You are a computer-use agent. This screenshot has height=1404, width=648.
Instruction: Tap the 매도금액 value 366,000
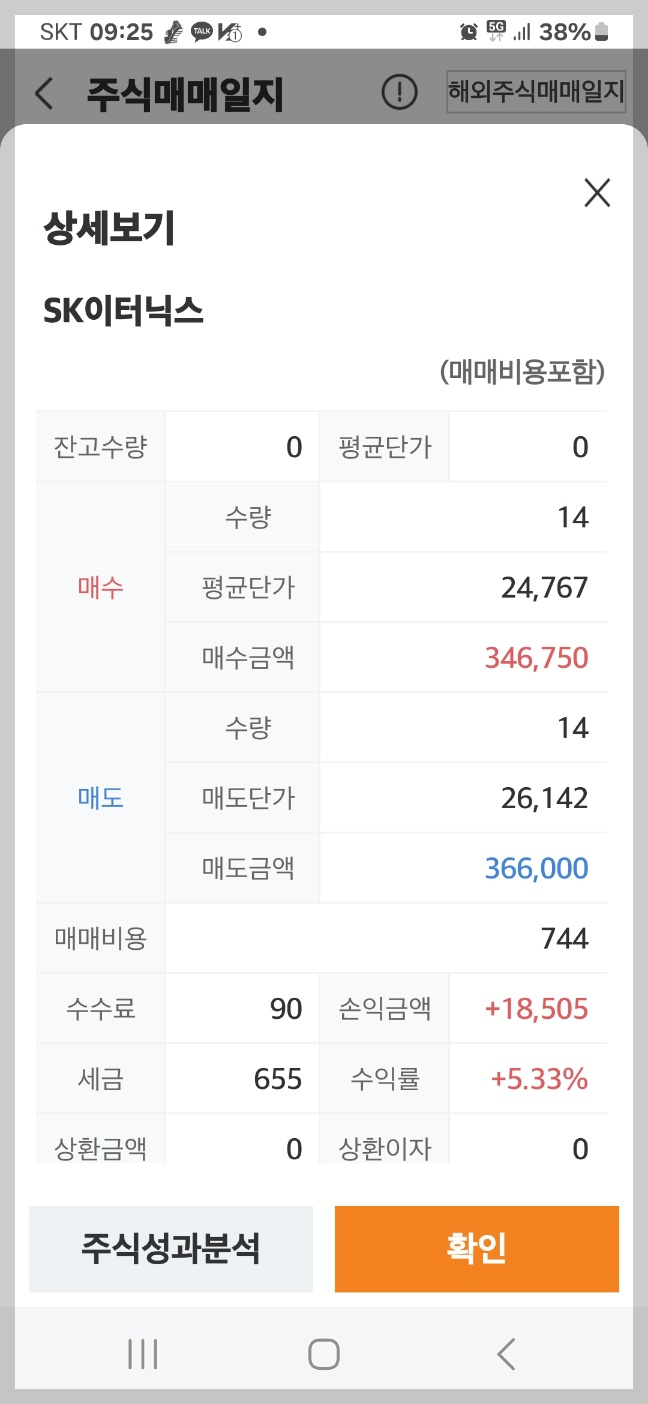(x=534, y=868)
